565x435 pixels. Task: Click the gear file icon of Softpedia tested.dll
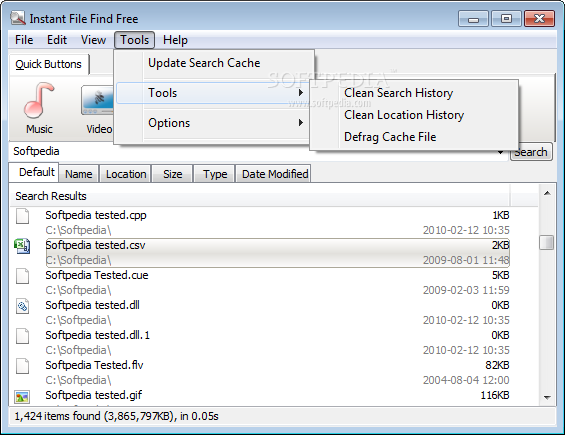pyautogui.click(x=22, y=306)
